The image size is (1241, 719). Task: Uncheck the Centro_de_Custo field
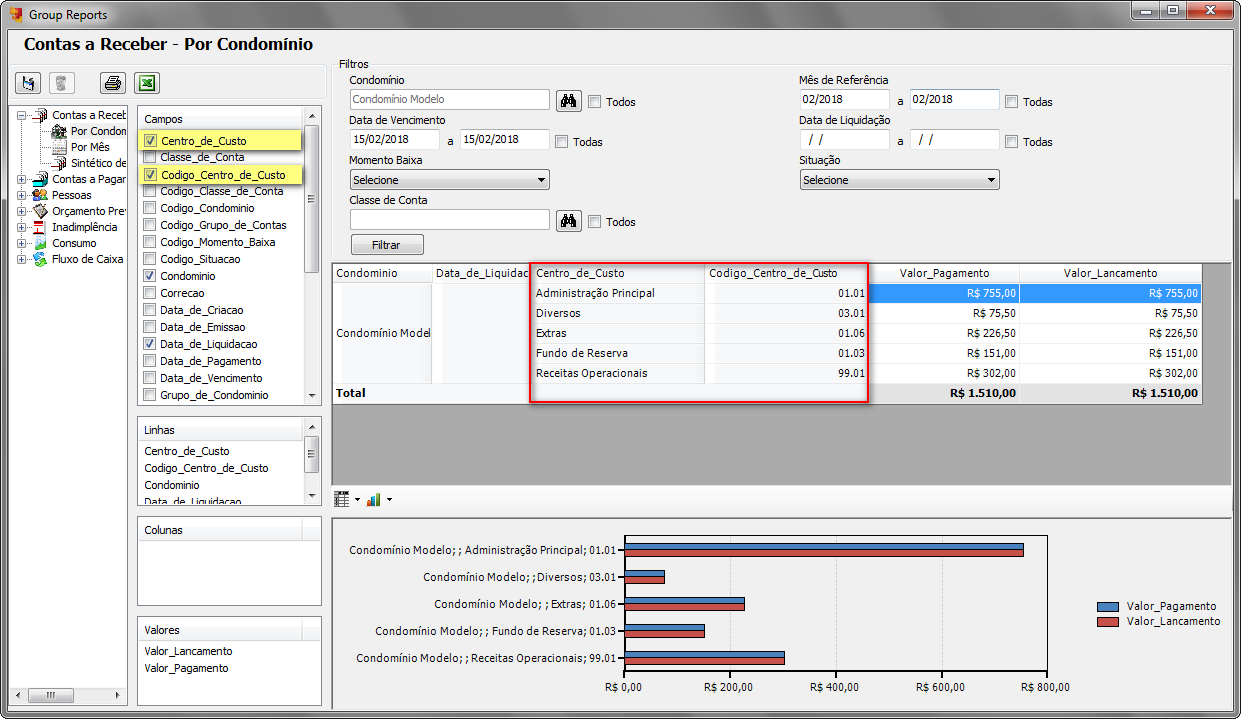pos(150,141)
